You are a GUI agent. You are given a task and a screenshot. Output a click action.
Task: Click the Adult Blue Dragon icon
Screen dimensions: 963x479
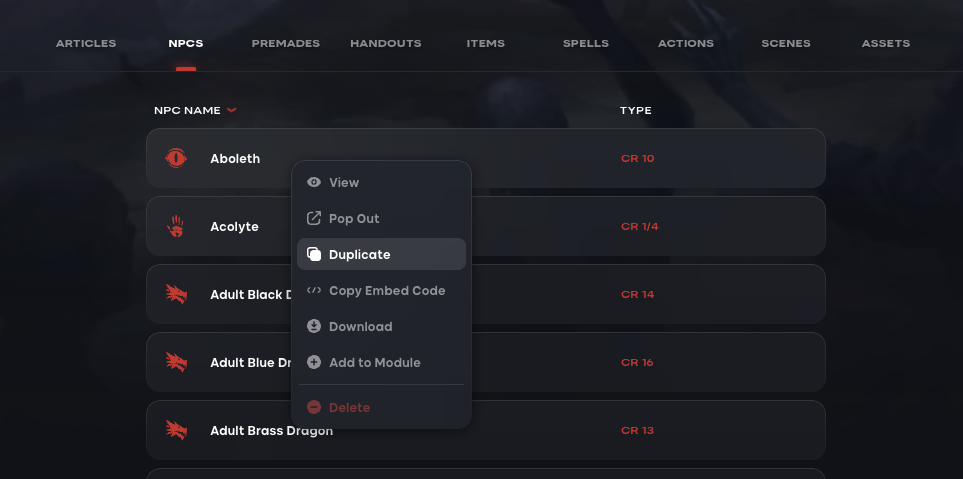pyautogui.click(x=176, y=362)
